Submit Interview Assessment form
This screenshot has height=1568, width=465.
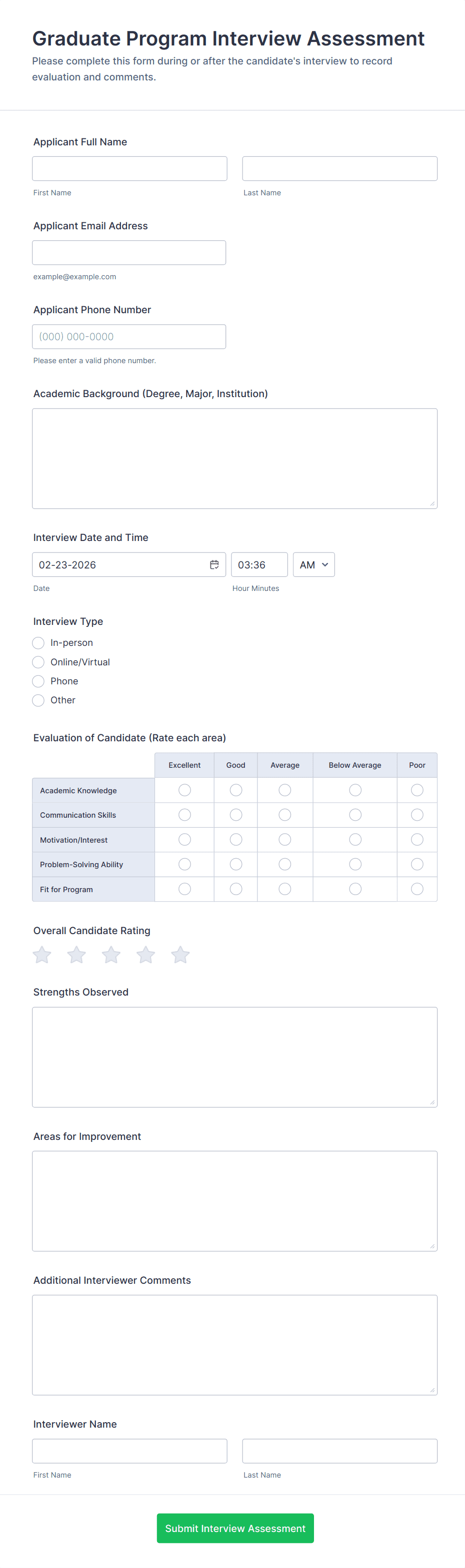235,1529
